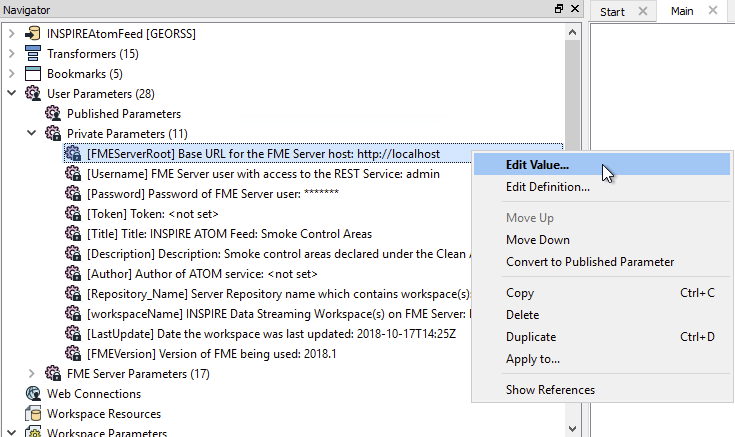This screenshot has width=735, height=437.
Task: Click the Username parameter lock icon
Action: (73, 174)
